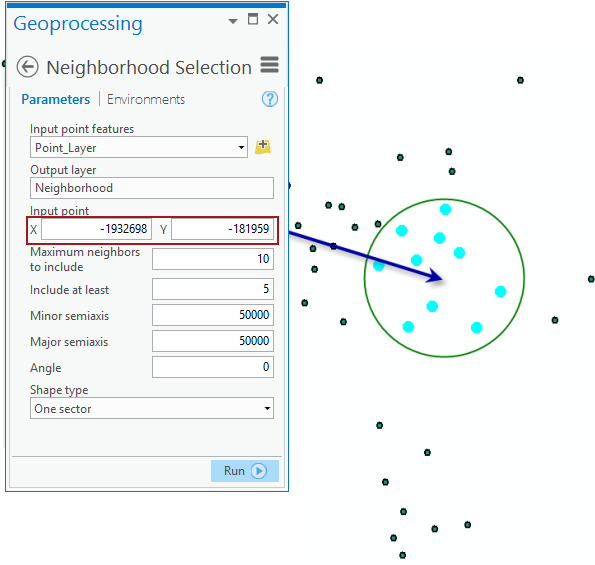
Task: Go back using the circled arrow icon
Action: point(27,67)
